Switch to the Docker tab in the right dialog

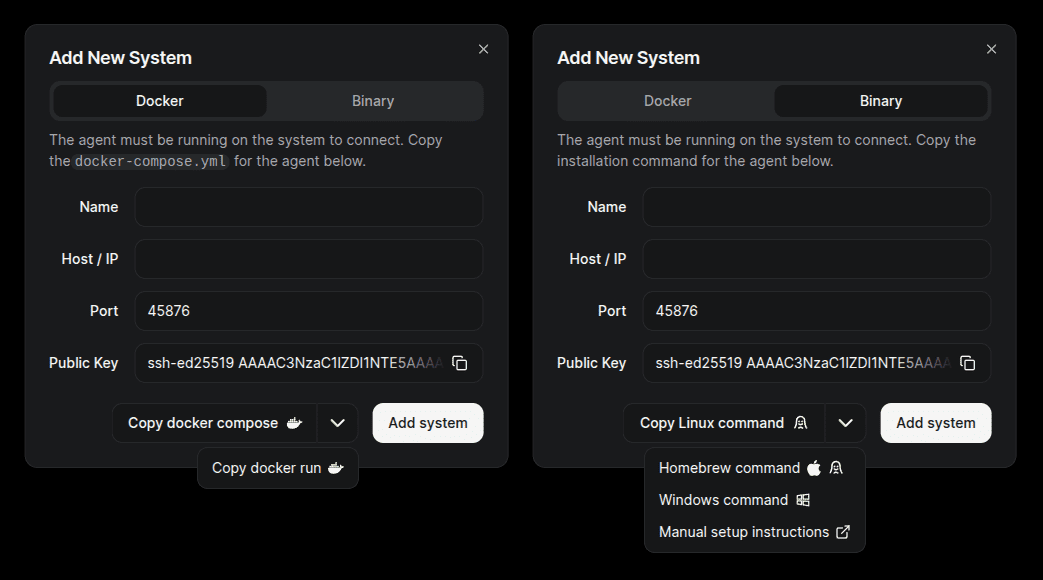click(x=667, y=101)
